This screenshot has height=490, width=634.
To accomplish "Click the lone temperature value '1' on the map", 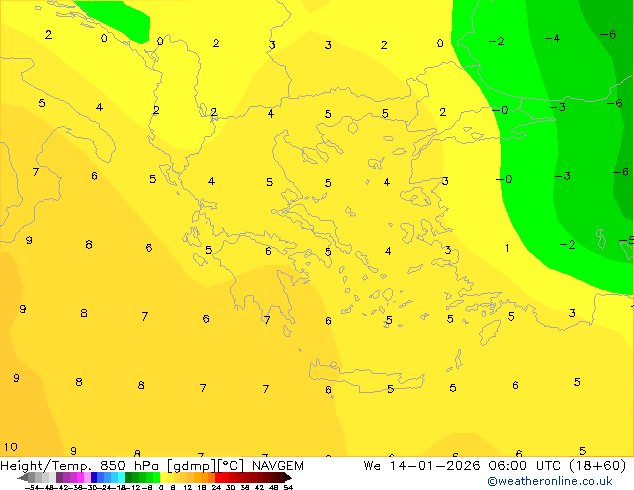I will pos(507,248).
